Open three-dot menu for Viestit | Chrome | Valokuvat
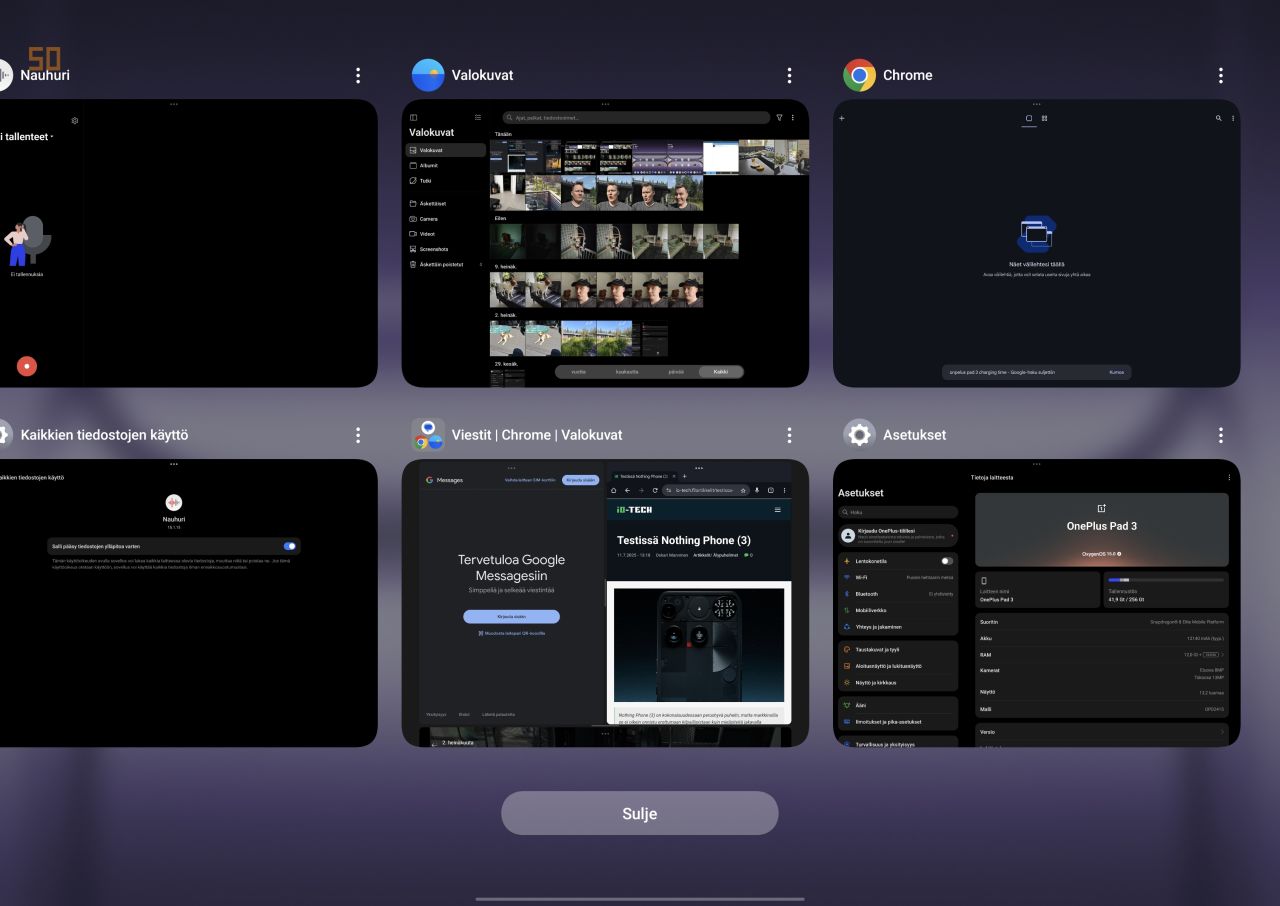Viewport: 1280px width, 906px height. [x=789, y=435]
